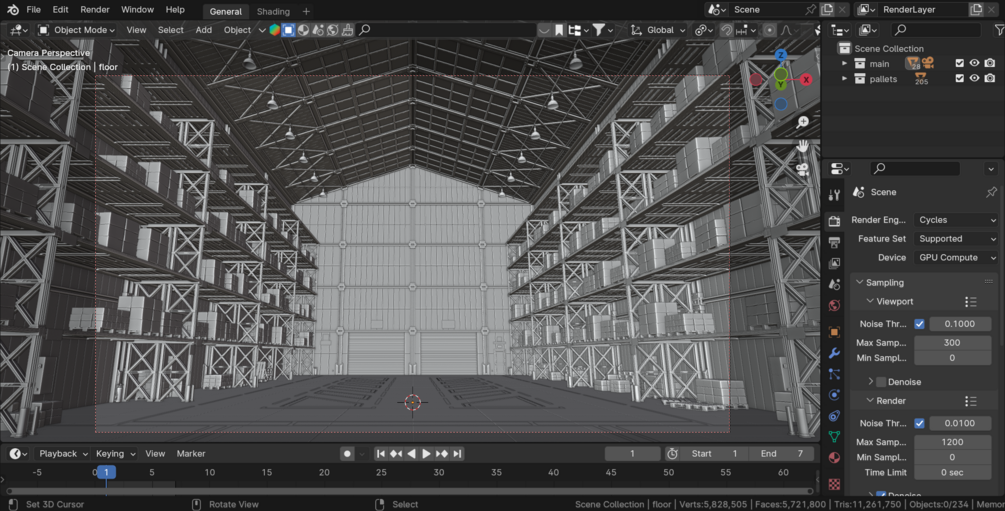Enable the Viewport Denoise checkbox
The image size is (1005, 511).
pyautogui.click(x=881, y=381)
